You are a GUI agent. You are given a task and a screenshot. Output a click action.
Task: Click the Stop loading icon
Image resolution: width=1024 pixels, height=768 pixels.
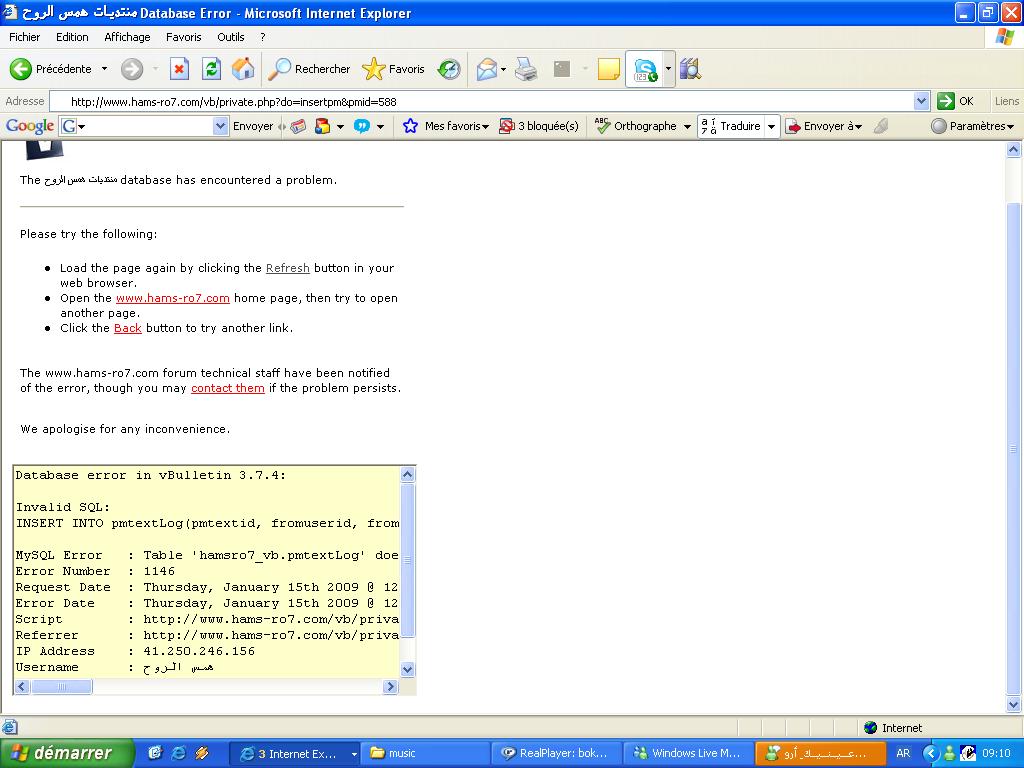(180, 69)
